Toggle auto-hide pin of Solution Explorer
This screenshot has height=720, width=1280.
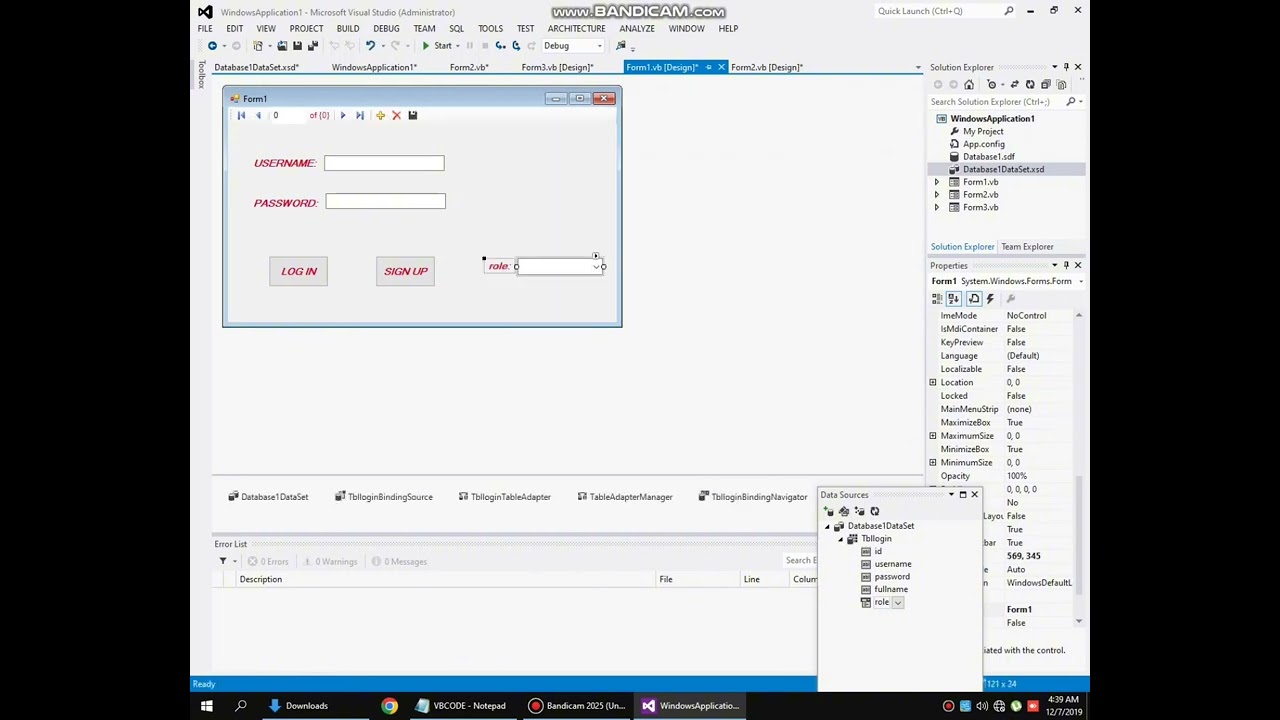(1066, 67)
